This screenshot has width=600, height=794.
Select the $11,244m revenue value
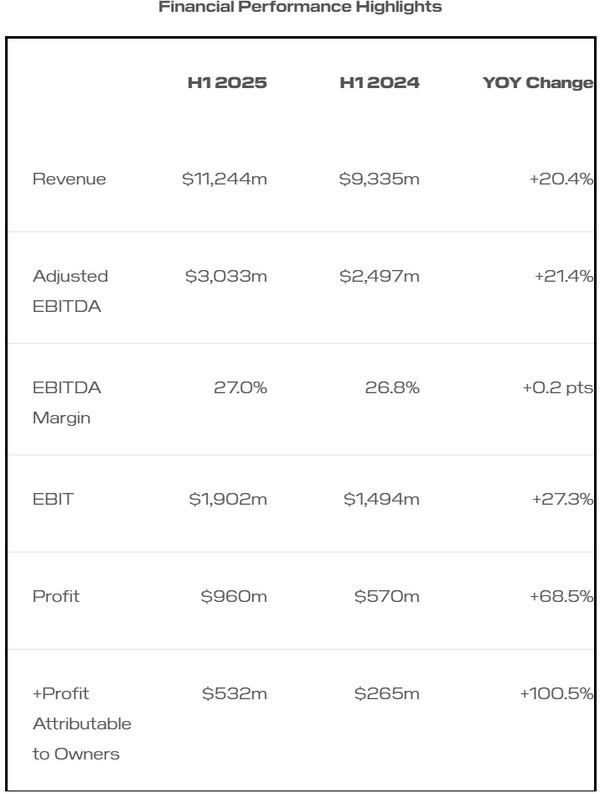tap(225, 180)
